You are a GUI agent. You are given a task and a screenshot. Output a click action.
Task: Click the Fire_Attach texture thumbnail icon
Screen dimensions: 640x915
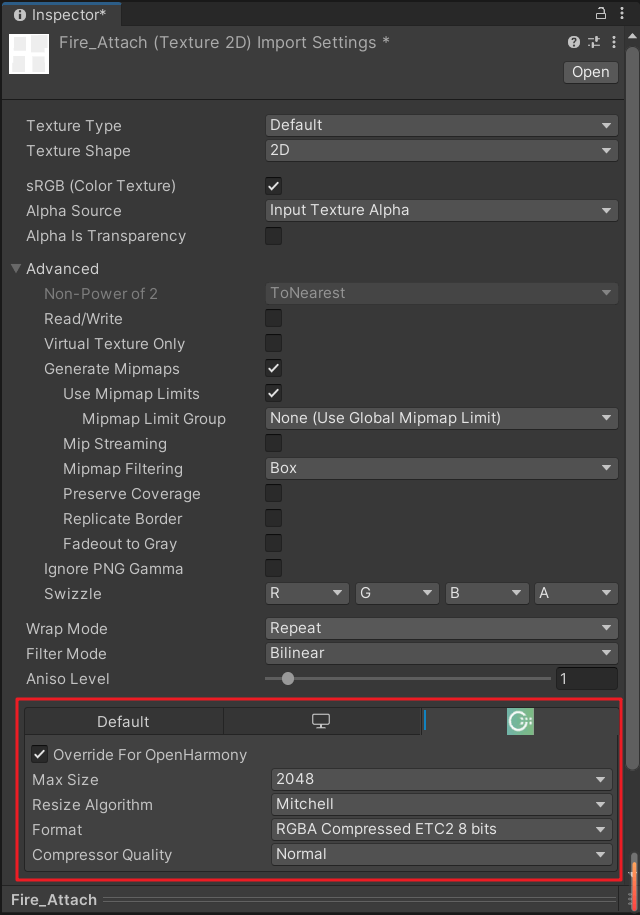tap(29, 53)
